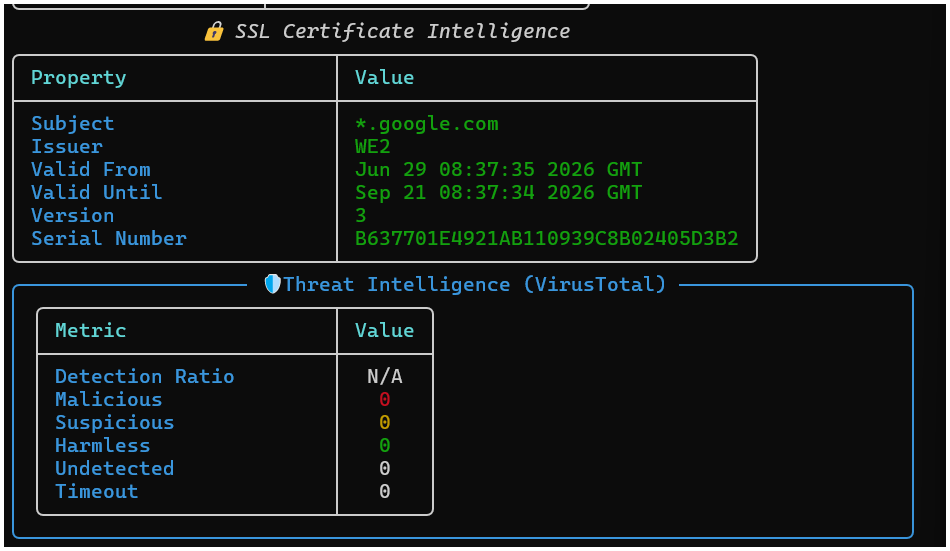The image size is (950, 551).
Task: Click the SSL Certificate Intelligence title
Action: pos(402,31)
